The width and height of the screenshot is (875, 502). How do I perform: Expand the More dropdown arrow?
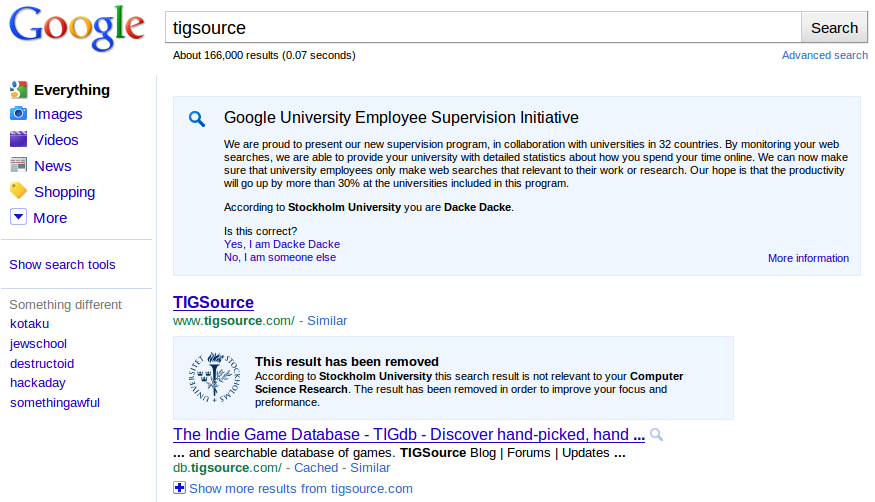18,216
